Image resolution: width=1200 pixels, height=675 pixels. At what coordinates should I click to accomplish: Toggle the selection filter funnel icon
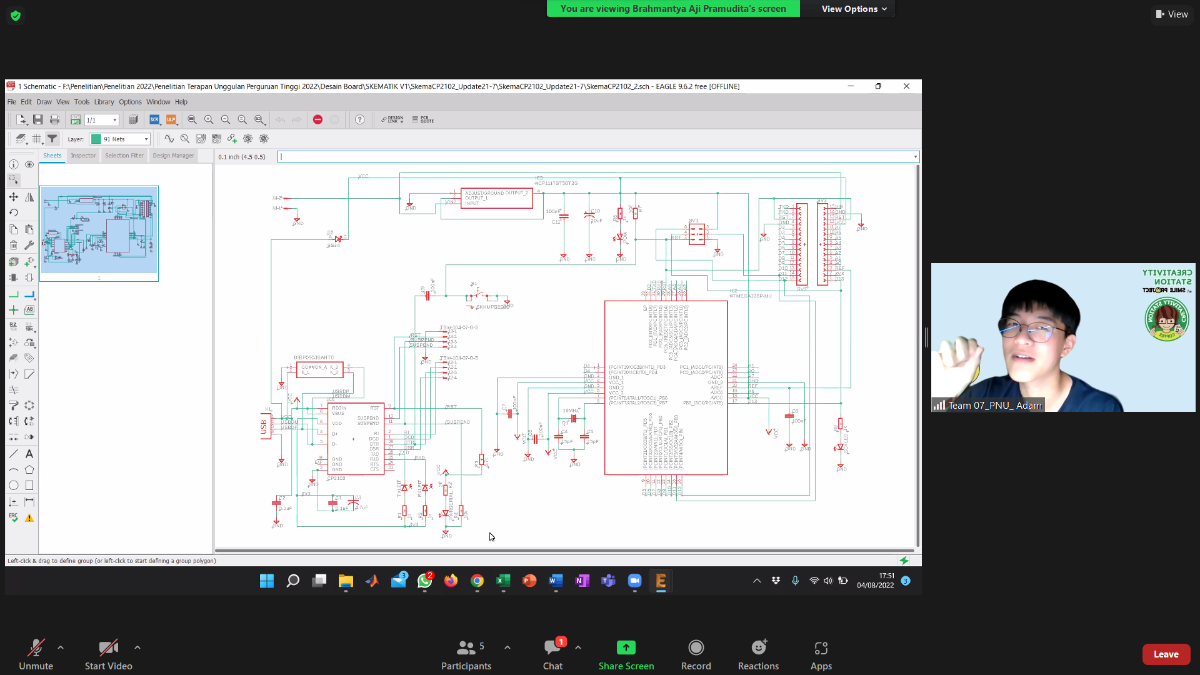[52, 139]
